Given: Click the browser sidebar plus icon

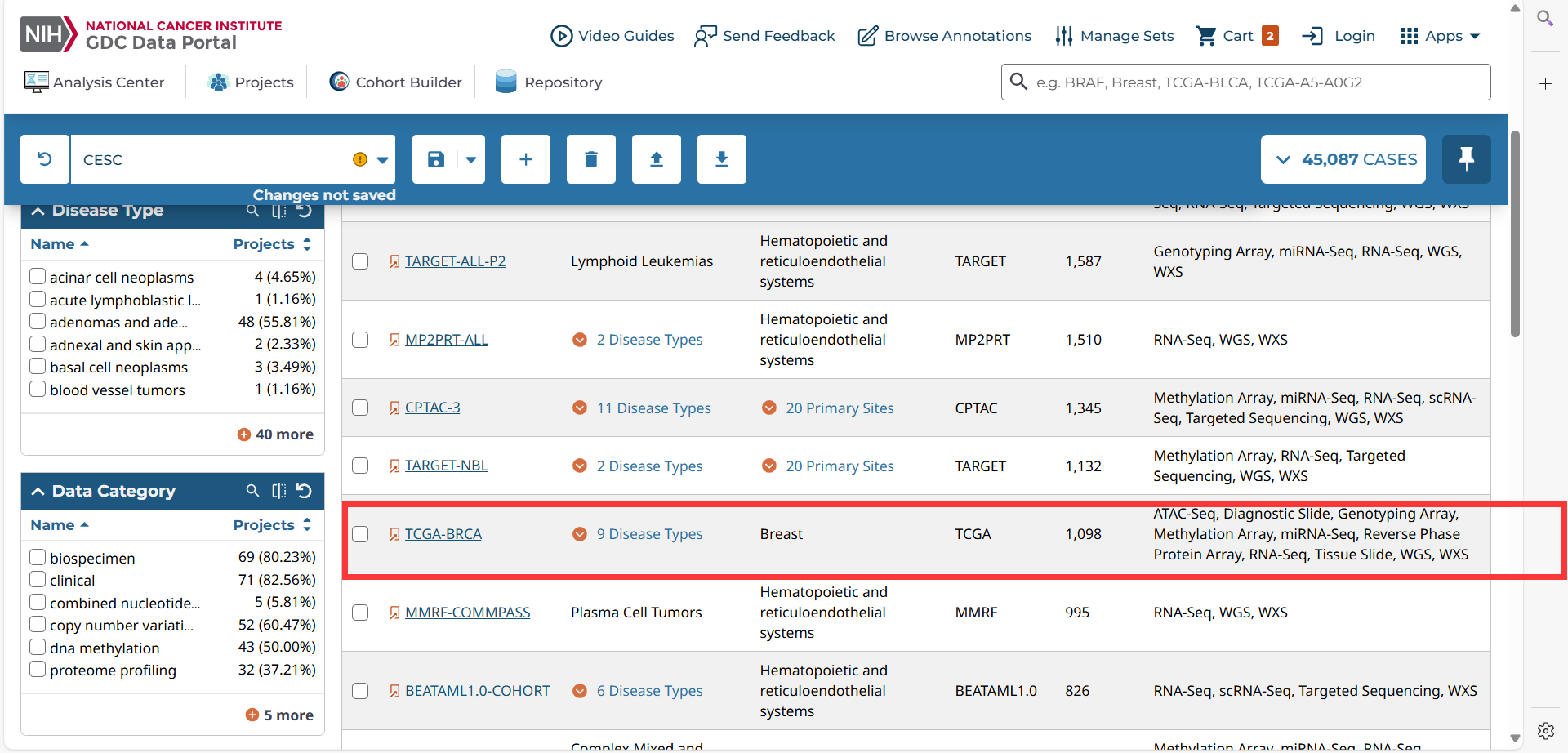Looking at the screenshot, I should (1545, 83).
